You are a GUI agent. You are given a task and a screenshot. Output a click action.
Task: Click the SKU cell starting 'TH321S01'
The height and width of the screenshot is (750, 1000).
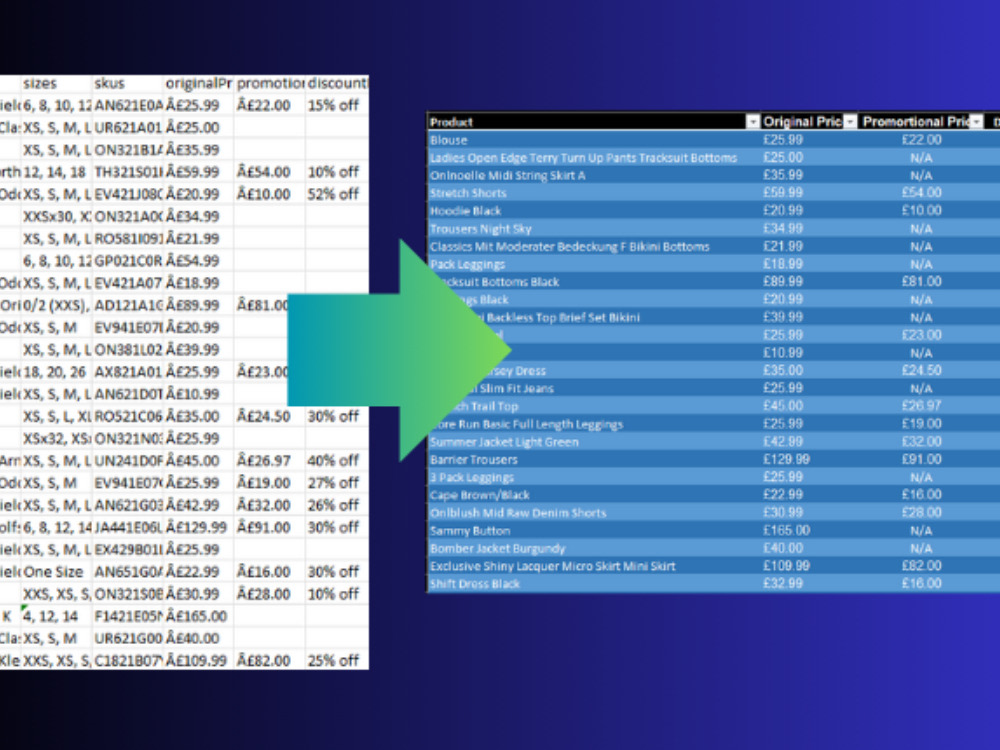click(x=128, y=172)
